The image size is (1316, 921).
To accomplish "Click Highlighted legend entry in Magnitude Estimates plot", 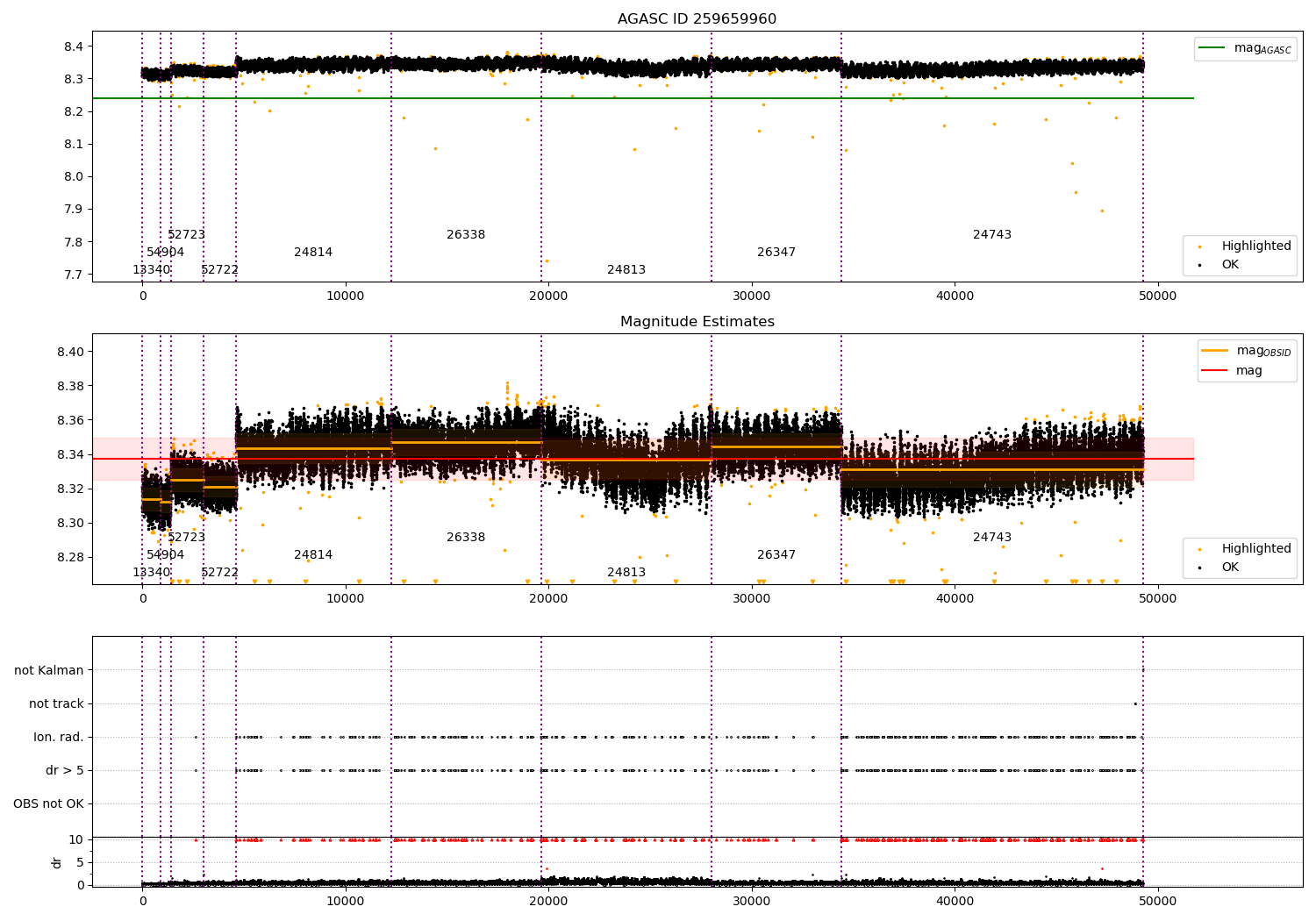I will pyautogui.click(x=1245, y=549).
